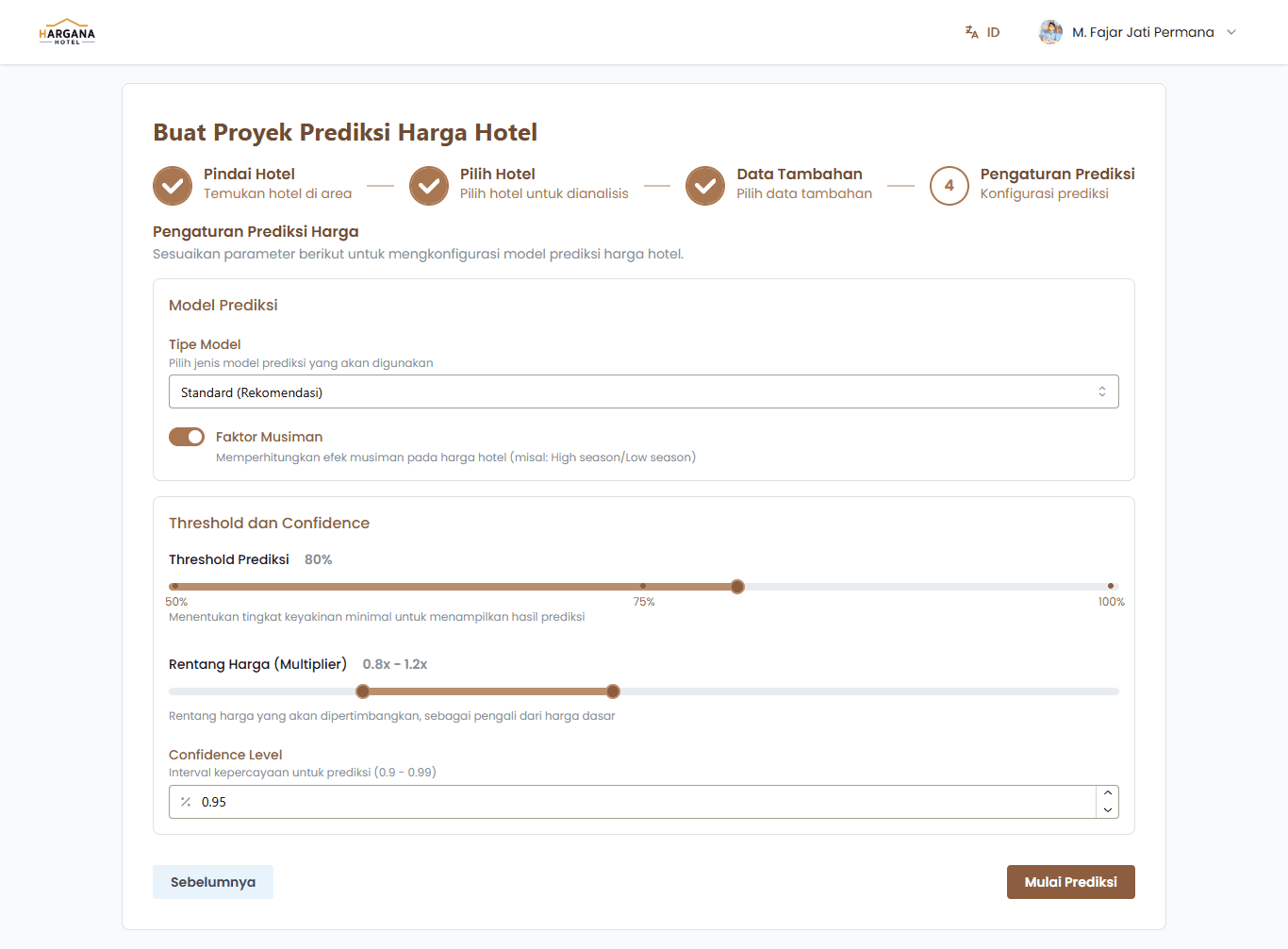Click the step 4 circle icon
The height and width of the screenshot is (949, 1288).
pyautogui.click(x=949, y=186)
